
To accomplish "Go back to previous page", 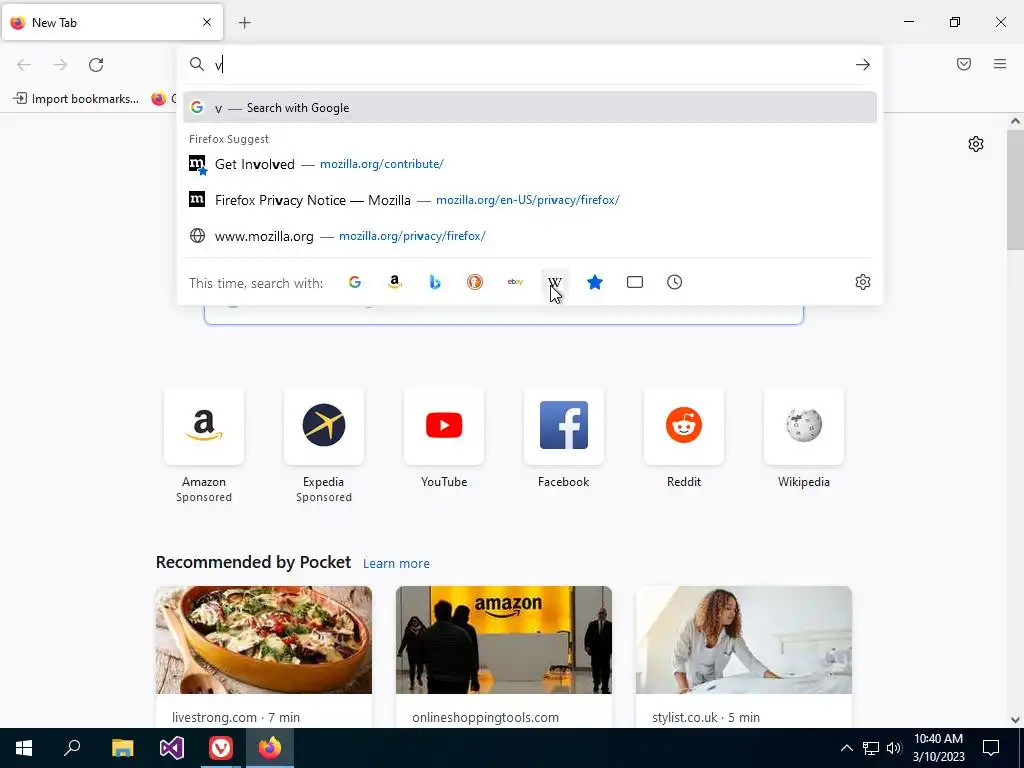I will pyautogui.click(x=24, y=65).
